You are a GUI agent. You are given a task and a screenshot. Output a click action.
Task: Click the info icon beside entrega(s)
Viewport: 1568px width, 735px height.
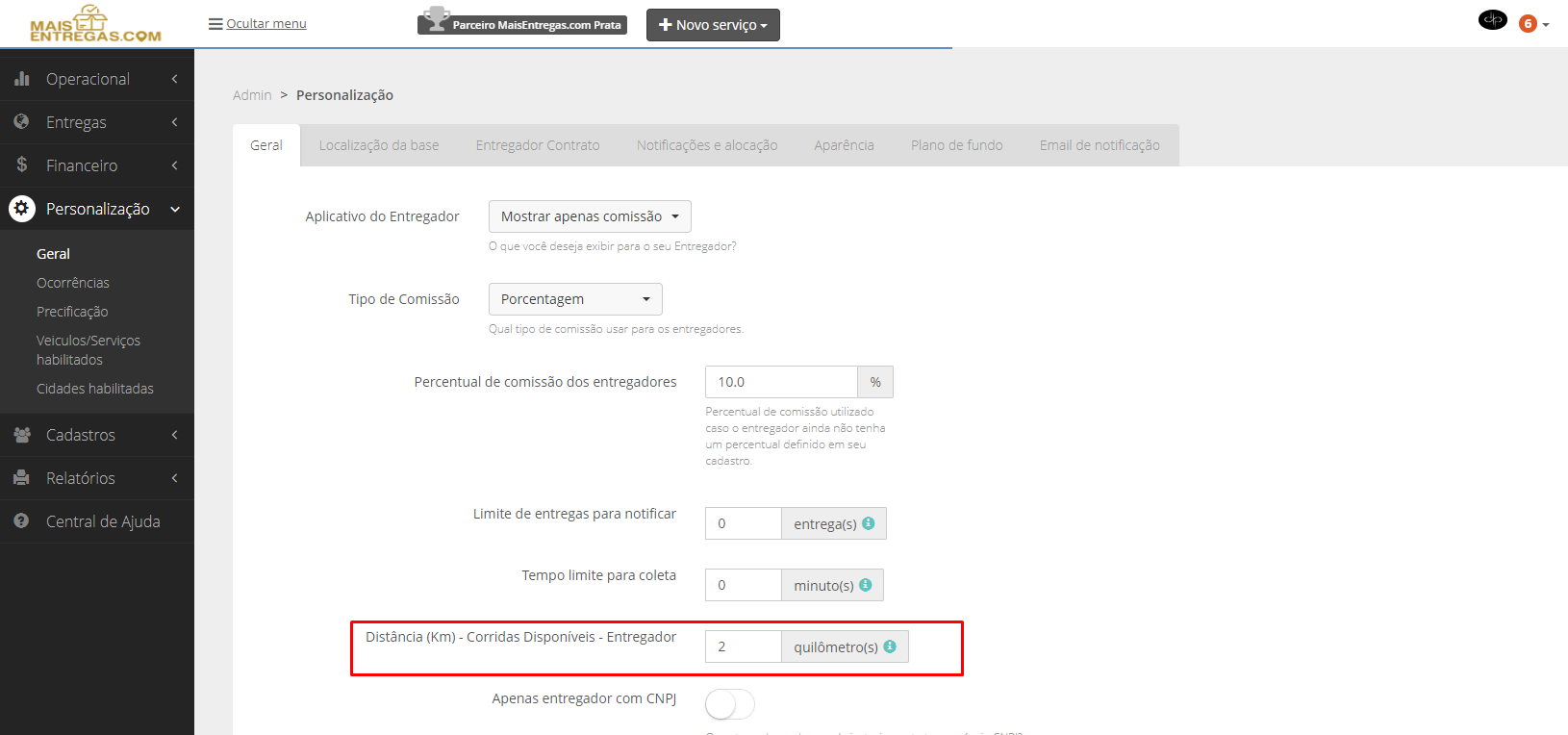pyautogui.click(x=869, y=523)
